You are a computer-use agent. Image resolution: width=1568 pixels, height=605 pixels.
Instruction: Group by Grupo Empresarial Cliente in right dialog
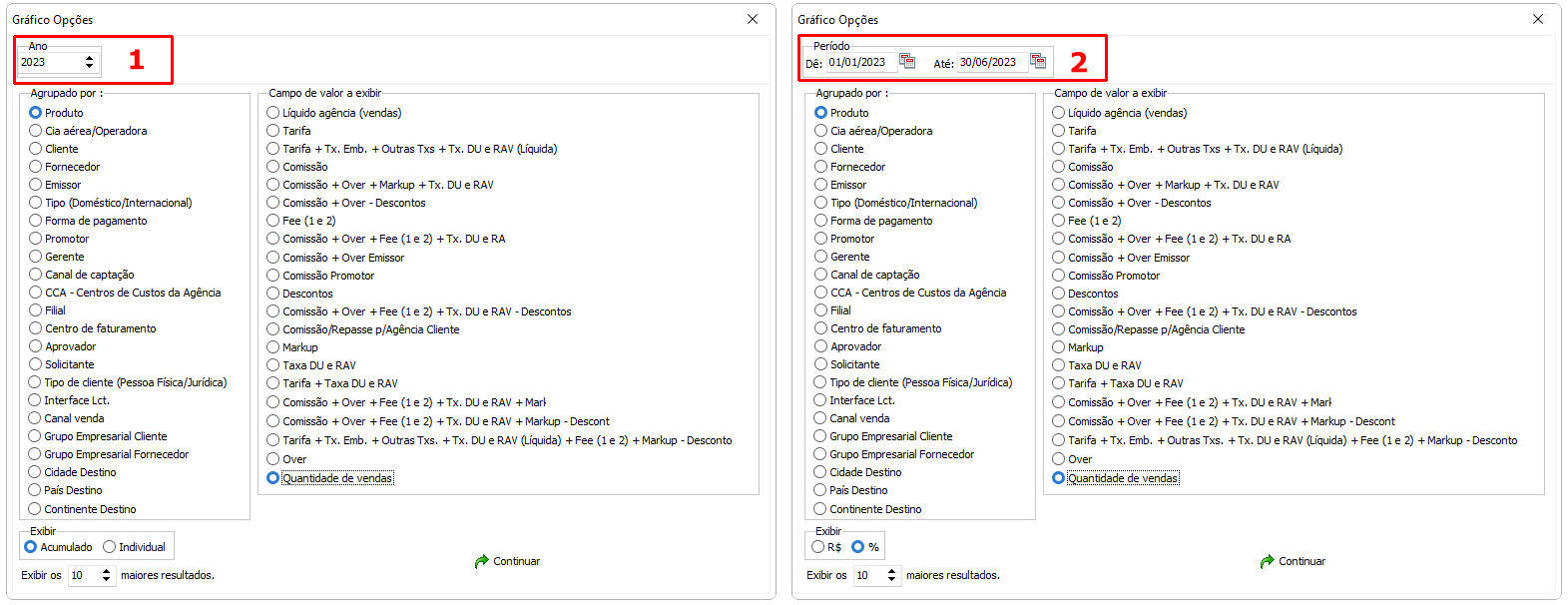pyautogui.click(x=883, y=436)
